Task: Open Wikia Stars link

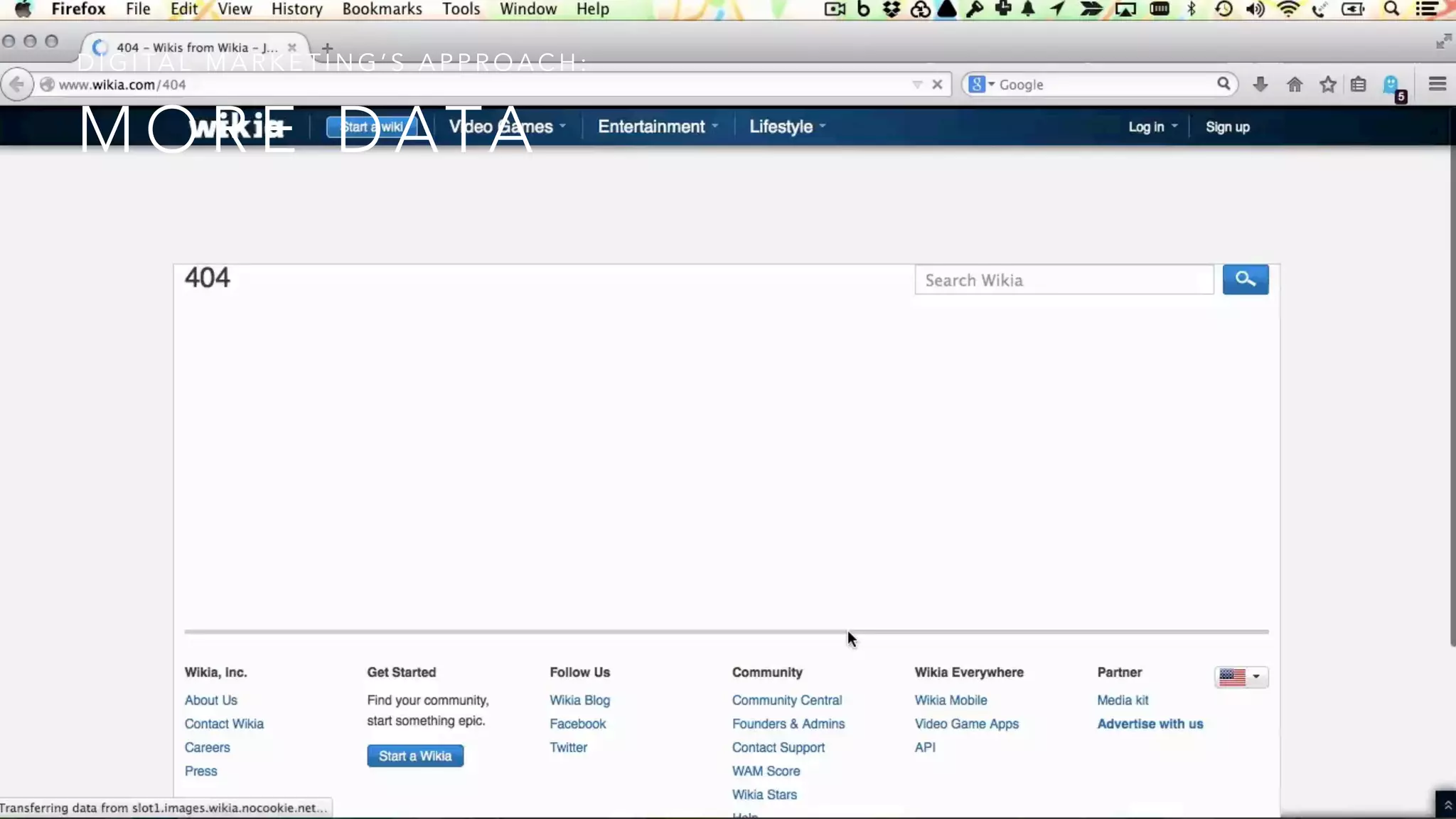Action: [x=764, y=794]
